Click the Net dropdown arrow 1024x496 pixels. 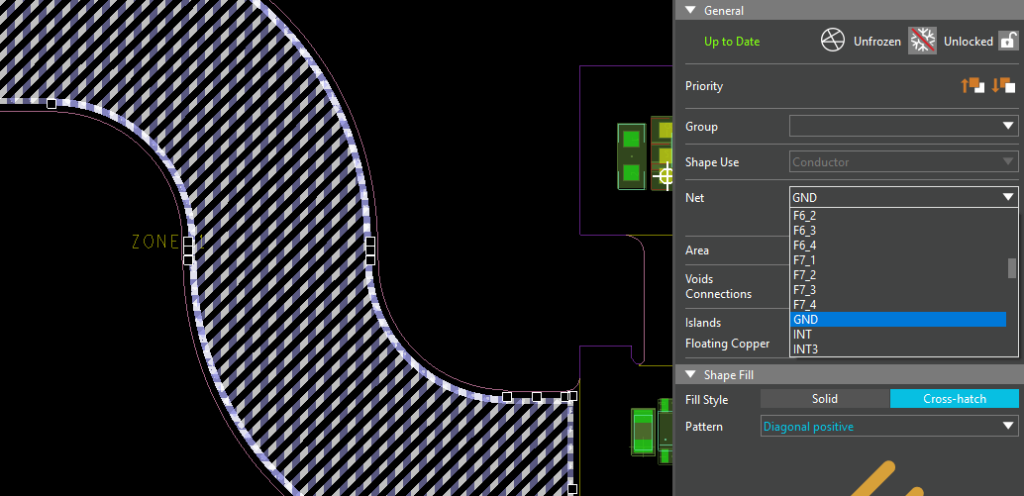point(1008,198)
